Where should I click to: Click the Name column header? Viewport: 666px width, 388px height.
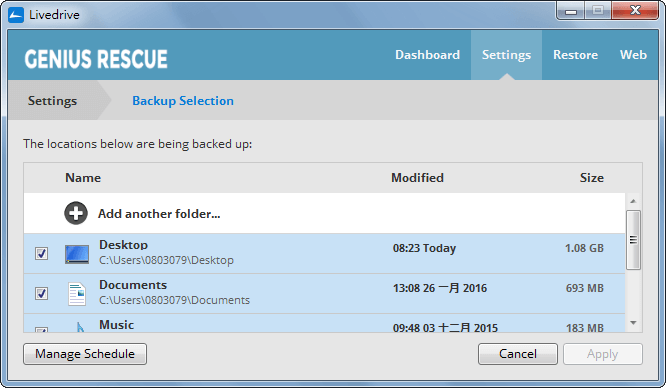point(83,178)
